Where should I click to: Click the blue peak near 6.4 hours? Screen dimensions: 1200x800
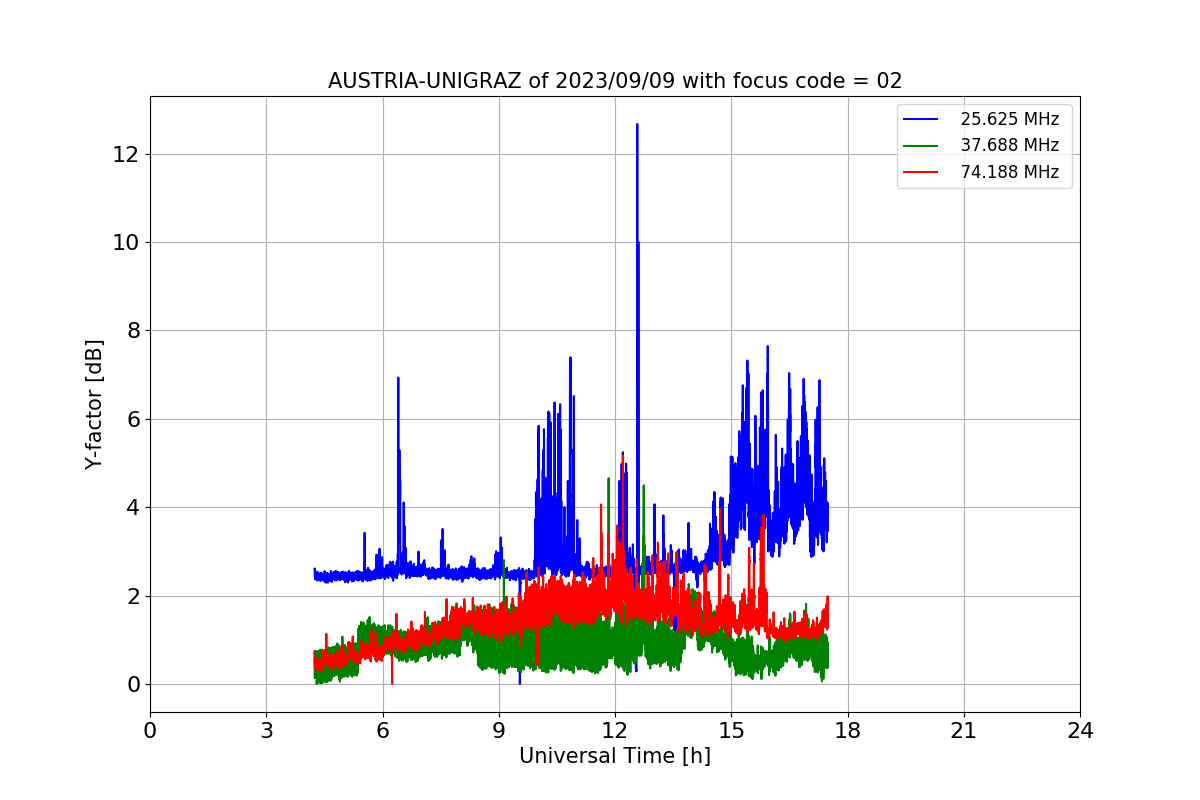tap(398, 380)
